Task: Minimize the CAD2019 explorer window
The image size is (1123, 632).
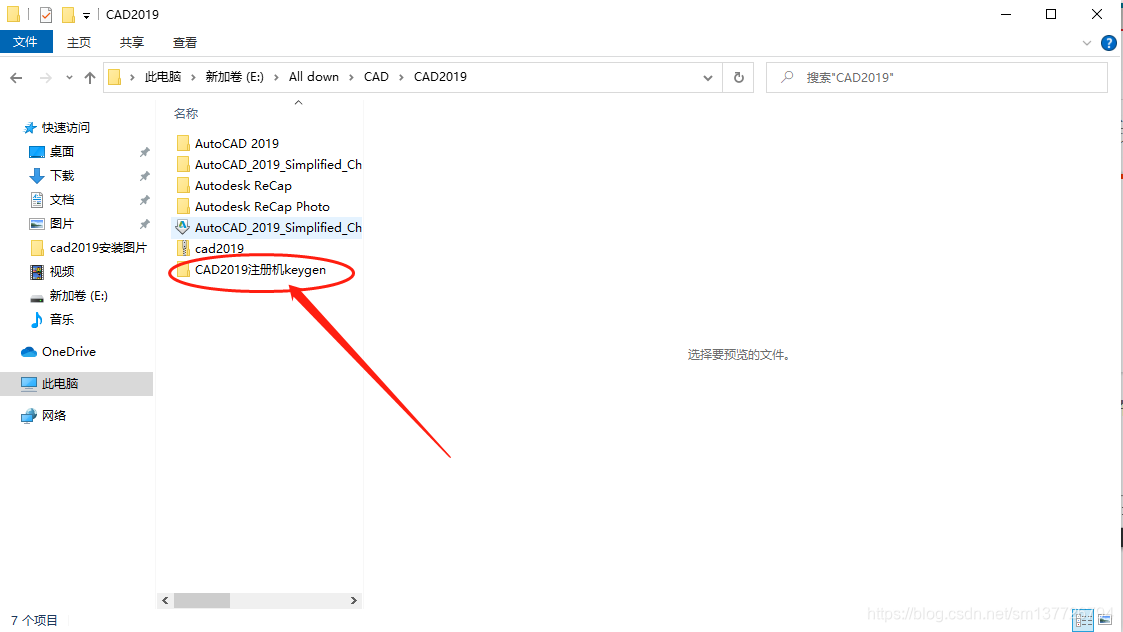Action: [1006, 14]
